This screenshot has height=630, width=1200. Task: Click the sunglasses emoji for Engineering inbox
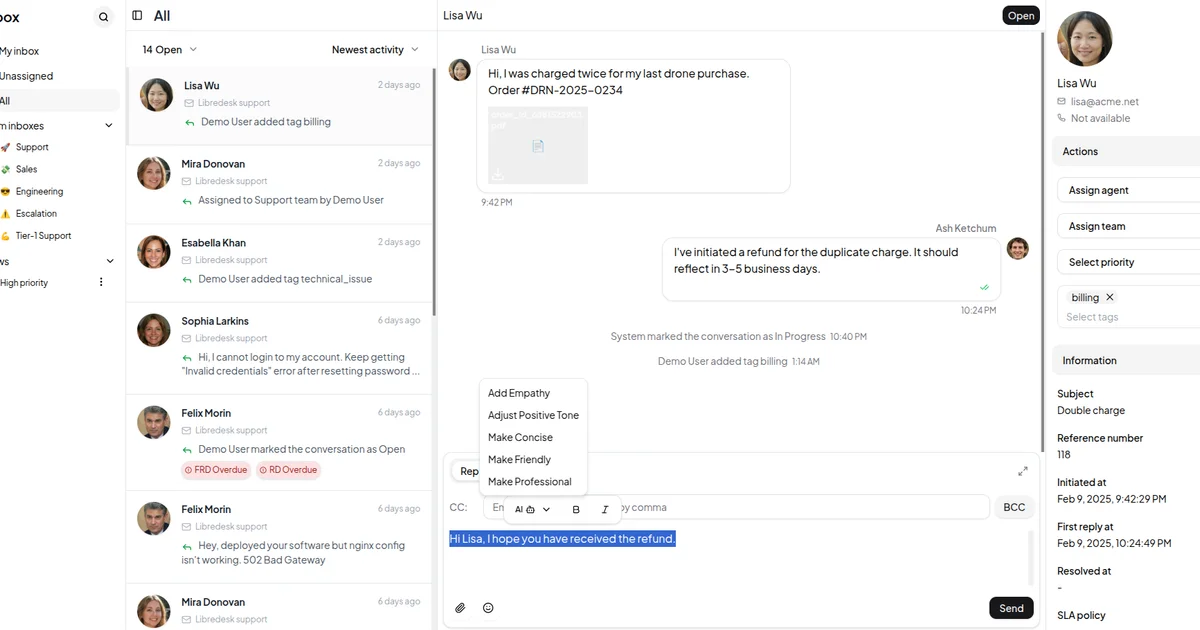[x=5, y=191]
